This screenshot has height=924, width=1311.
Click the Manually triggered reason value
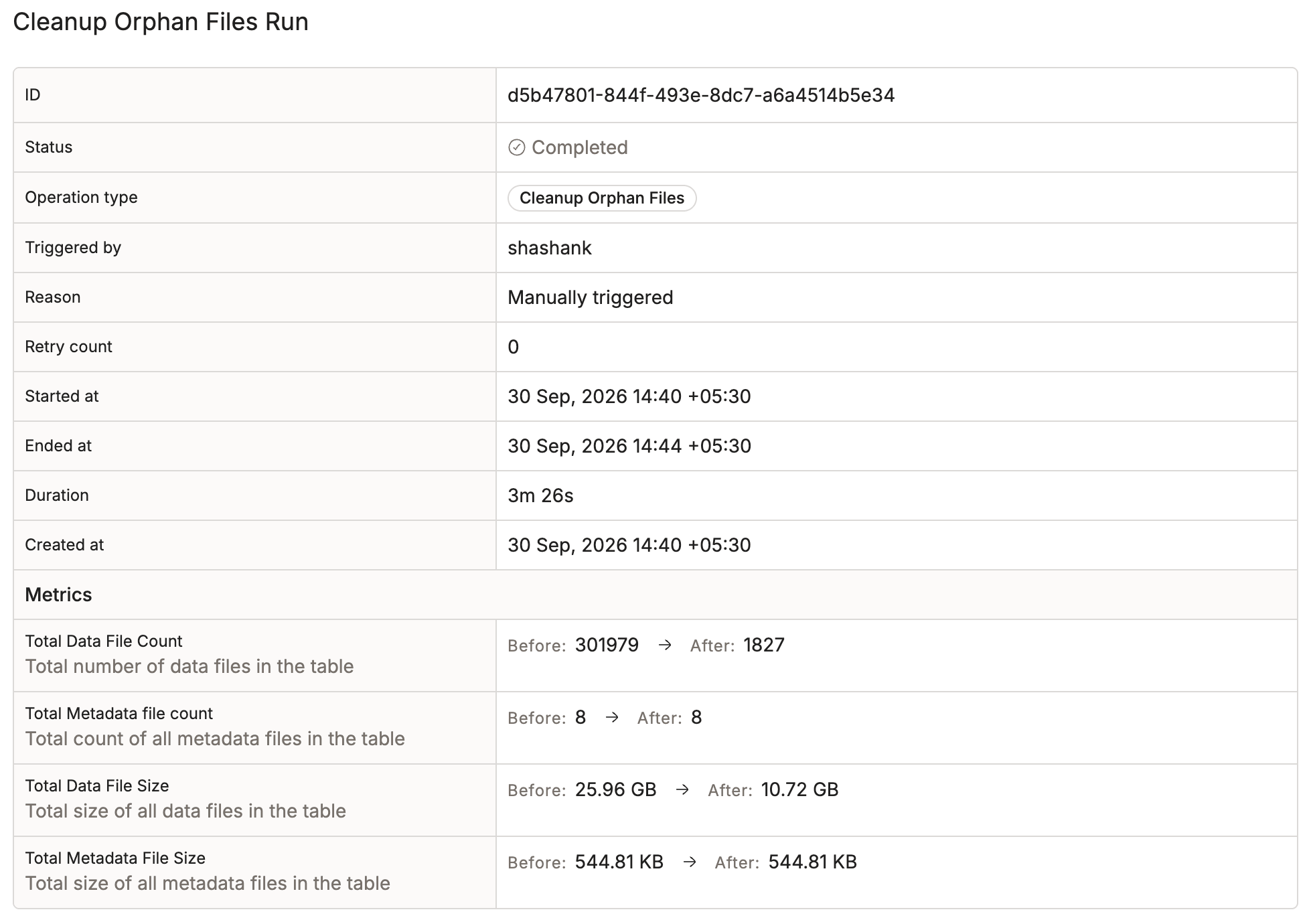[591, 297]
